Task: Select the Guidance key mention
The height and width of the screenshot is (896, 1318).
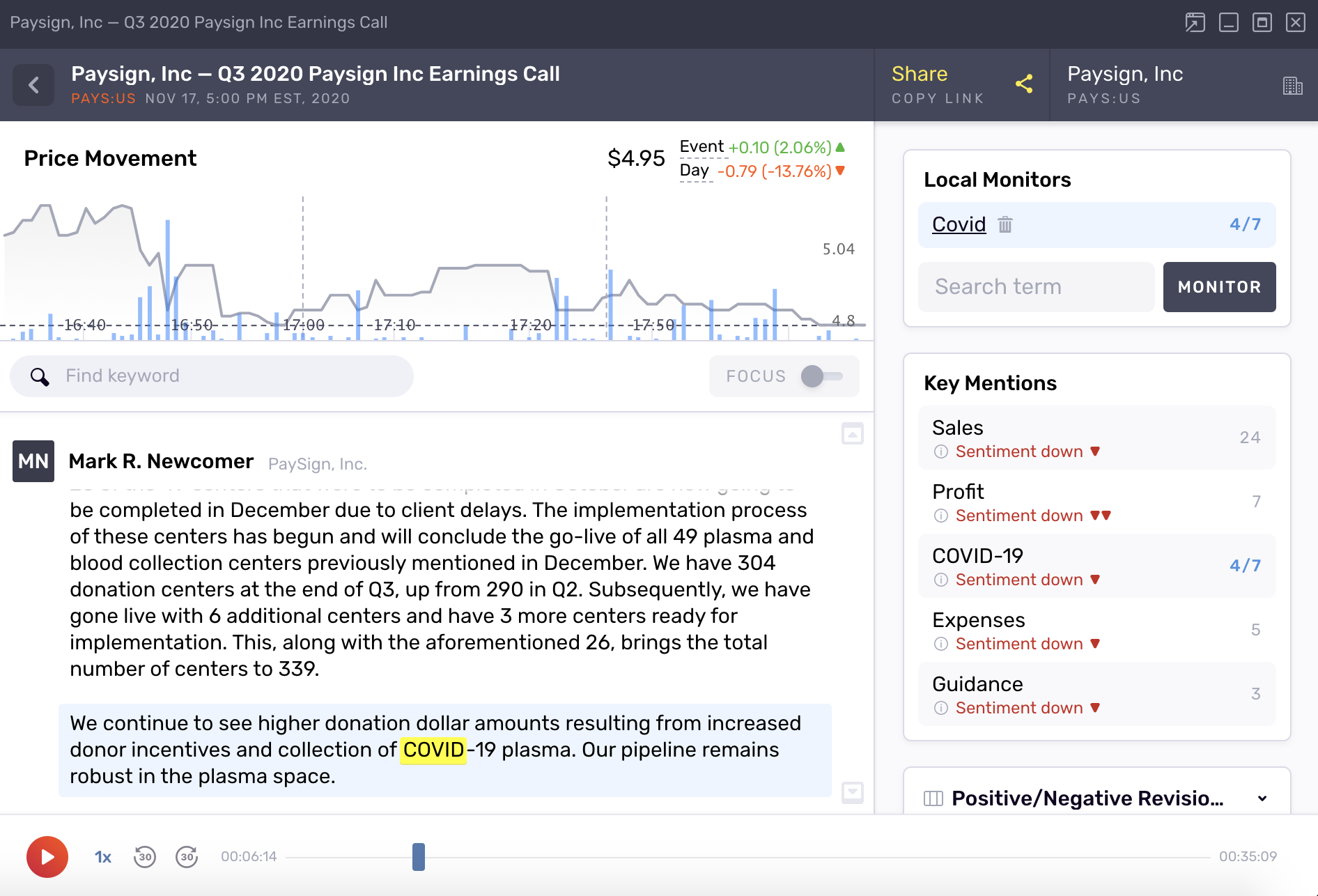Action: 1097,694
